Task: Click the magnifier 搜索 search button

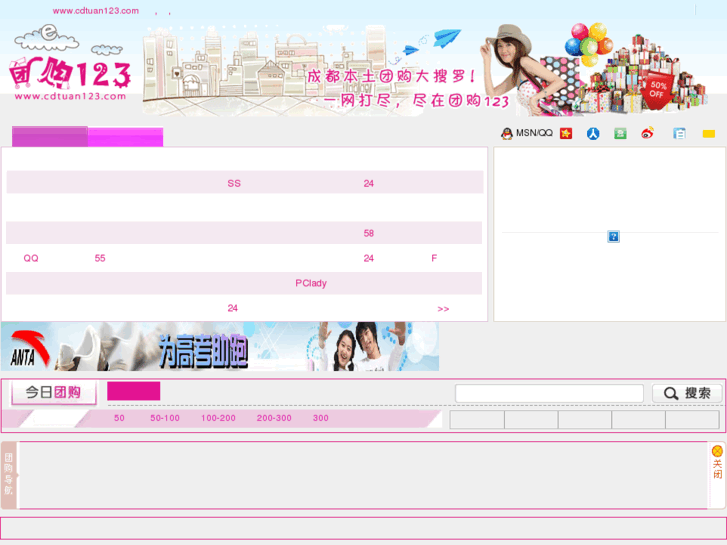Action: 687,393
